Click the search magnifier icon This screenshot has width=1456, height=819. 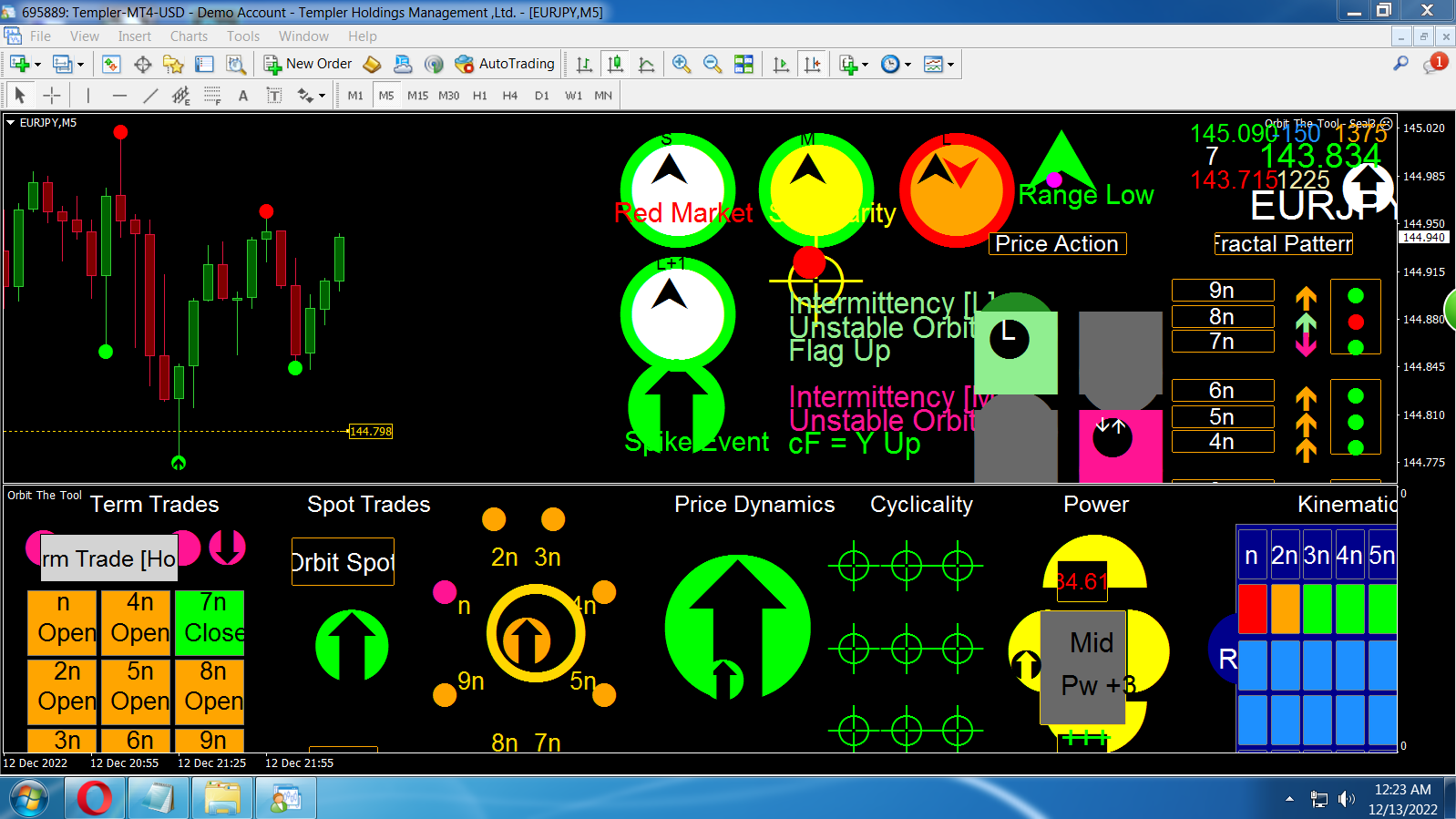coord(1401,63)
